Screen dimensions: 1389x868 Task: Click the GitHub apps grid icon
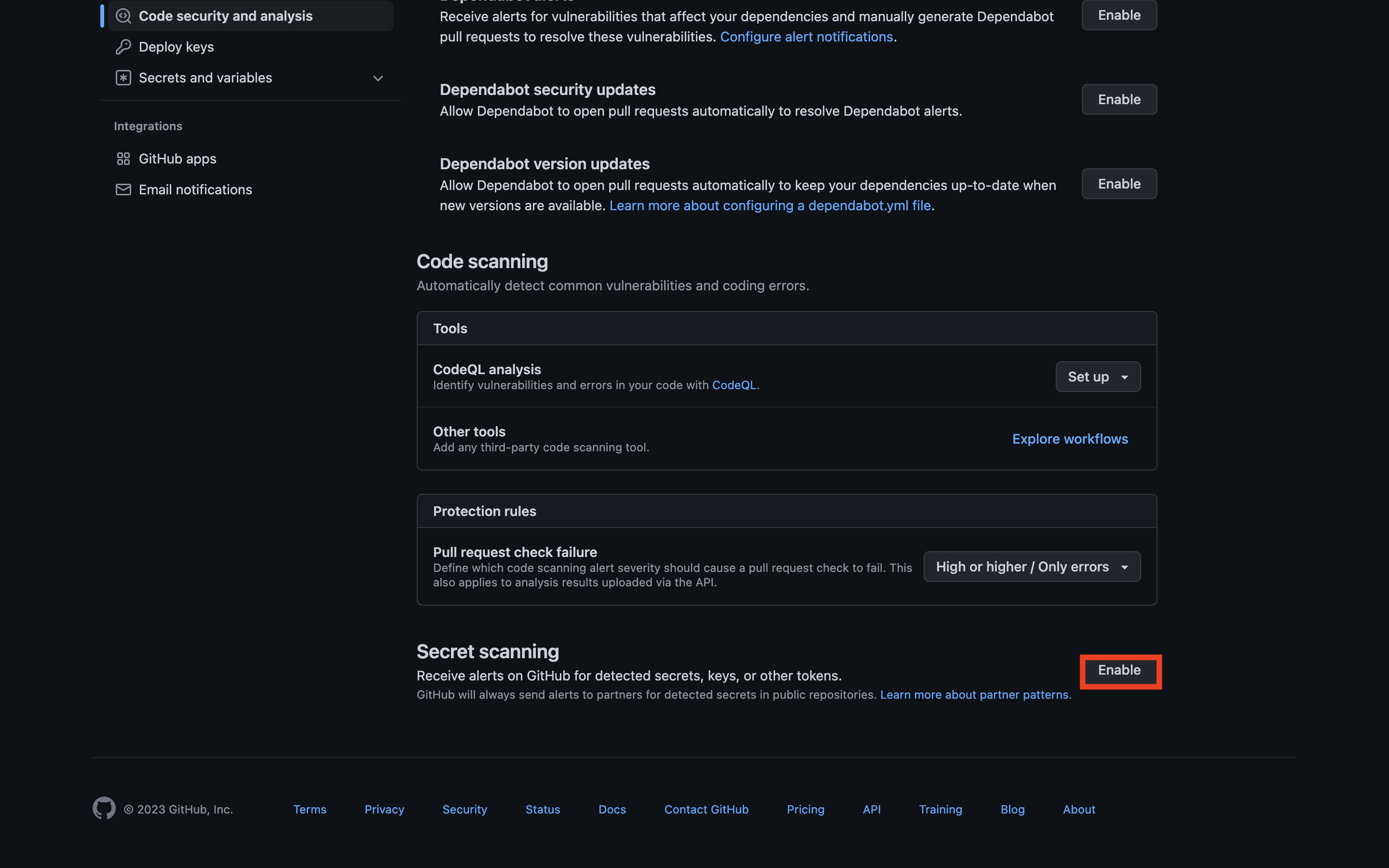pos(123,159)
